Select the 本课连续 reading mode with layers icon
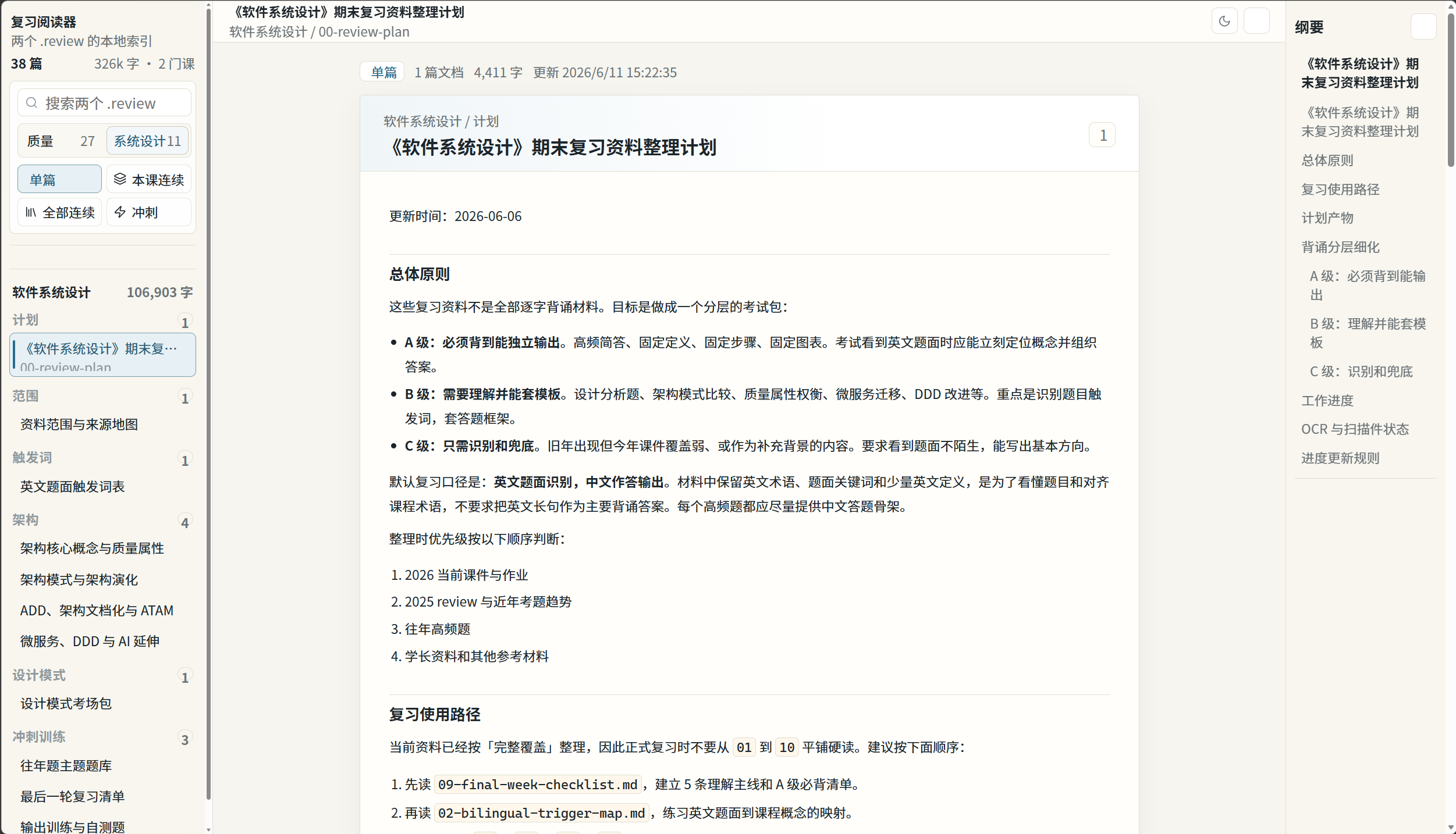Viewport: 1456px width, 834px height. (149, 179)
